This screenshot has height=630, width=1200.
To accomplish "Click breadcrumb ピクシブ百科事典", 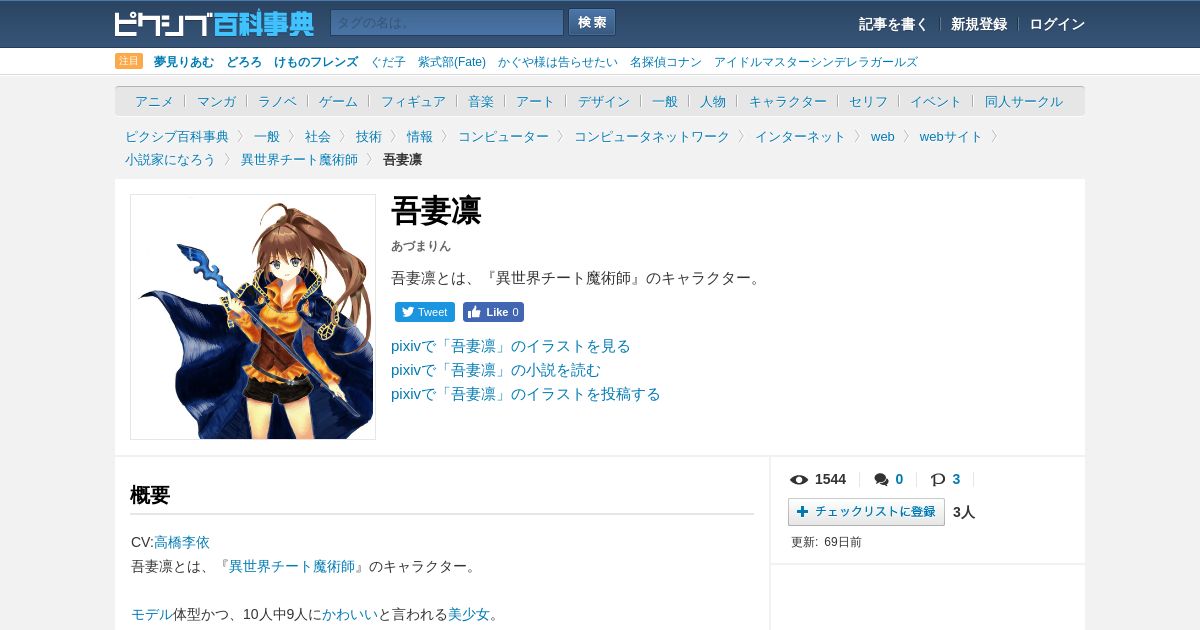I will click(177, 136).
